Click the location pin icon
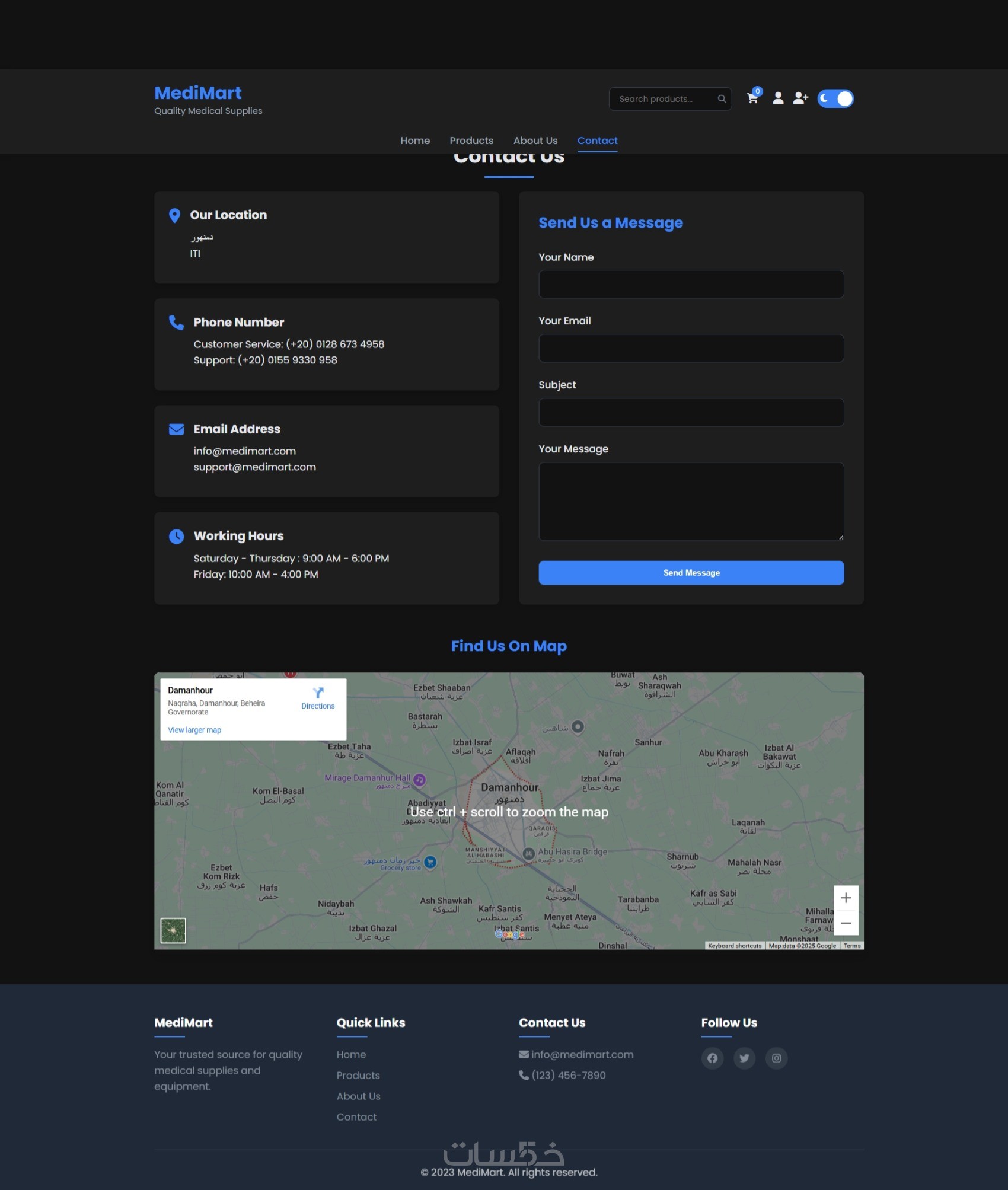The height and width of the screenshot is (1190, 1008). tap(174, 215)
